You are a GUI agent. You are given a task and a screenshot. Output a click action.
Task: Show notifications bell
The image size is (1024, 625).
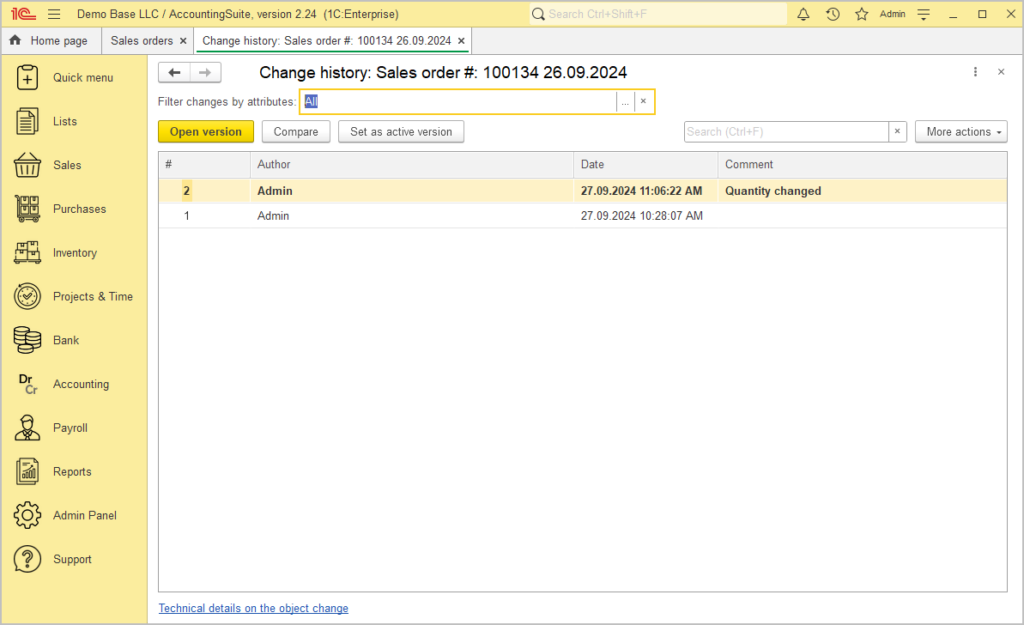tap(803, 14)
